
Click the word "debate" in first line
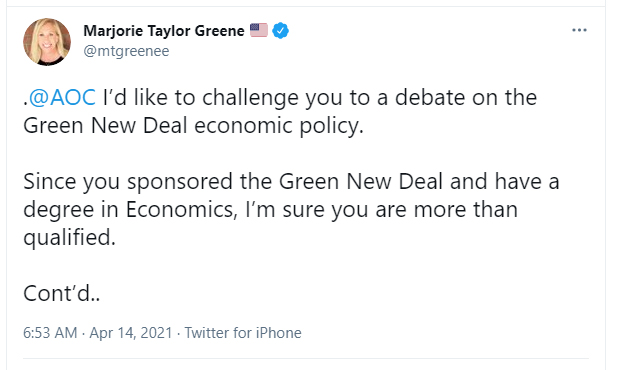click(x=430, y=97)
